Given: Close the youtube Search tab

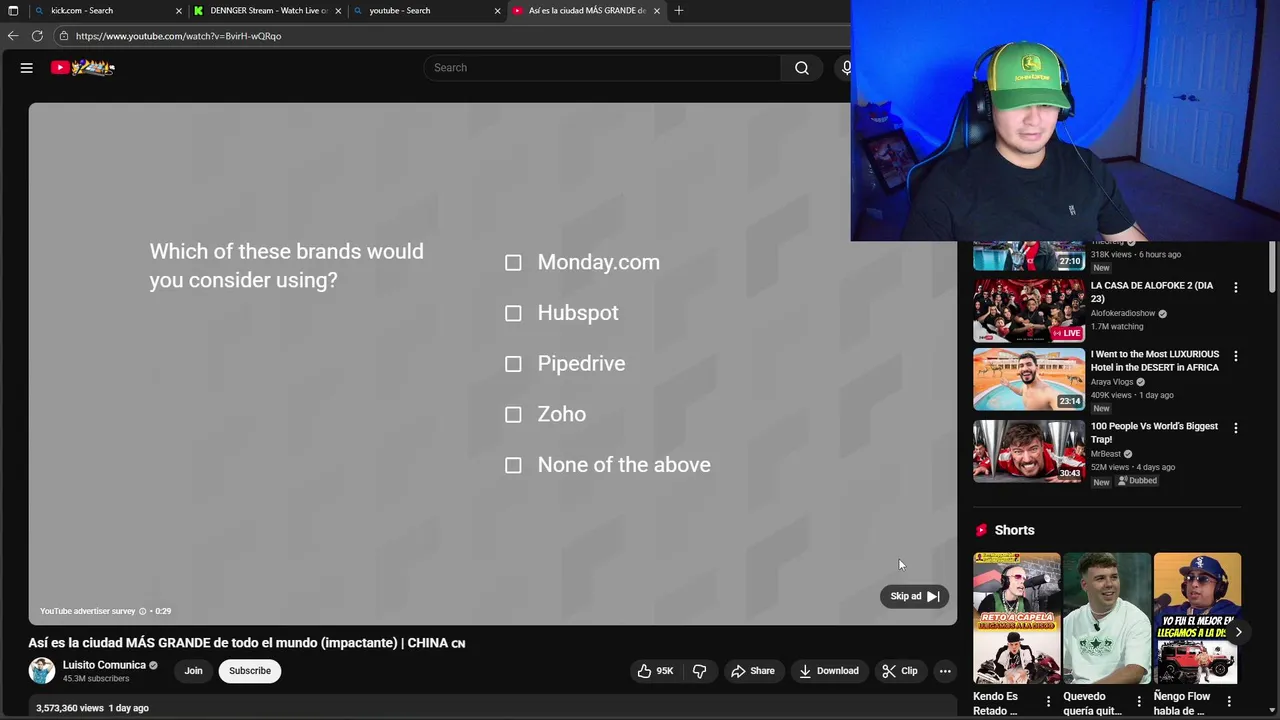Looking at the screenshot, I should tap(497, 11).
